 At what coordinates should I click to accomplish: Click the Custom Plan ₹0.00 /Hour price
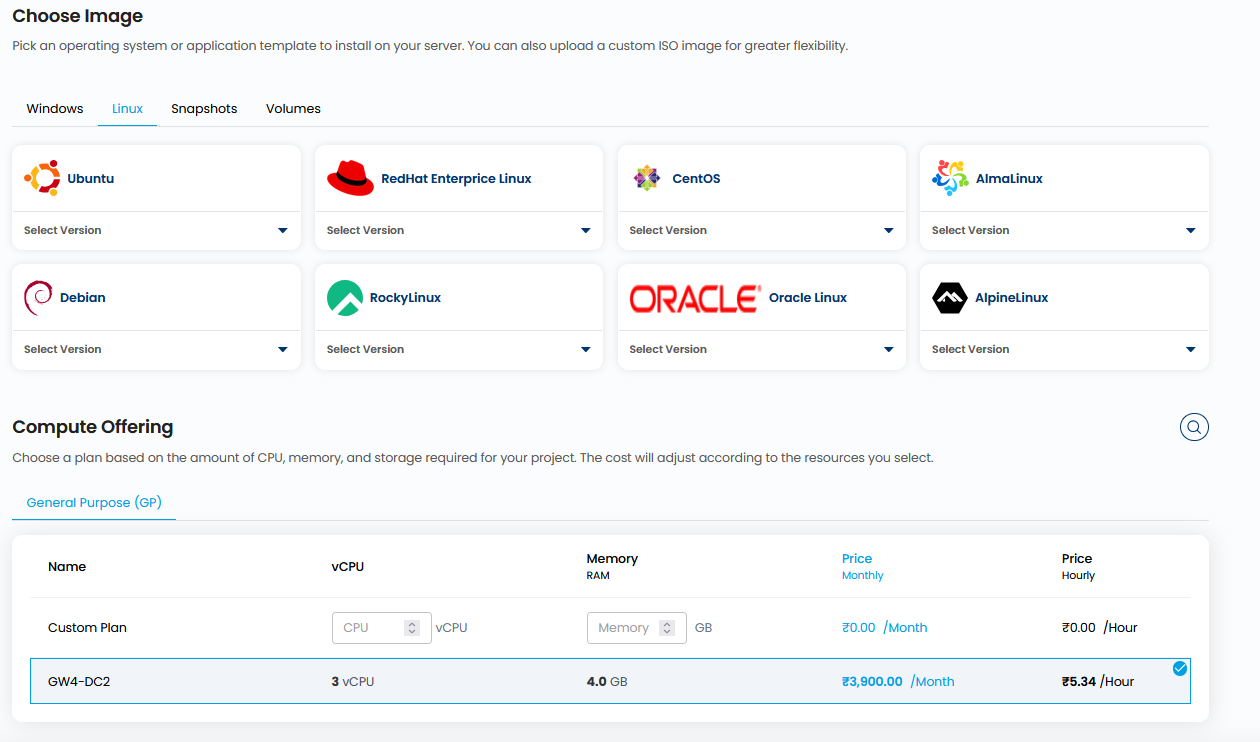click(x=1100, y=628)
